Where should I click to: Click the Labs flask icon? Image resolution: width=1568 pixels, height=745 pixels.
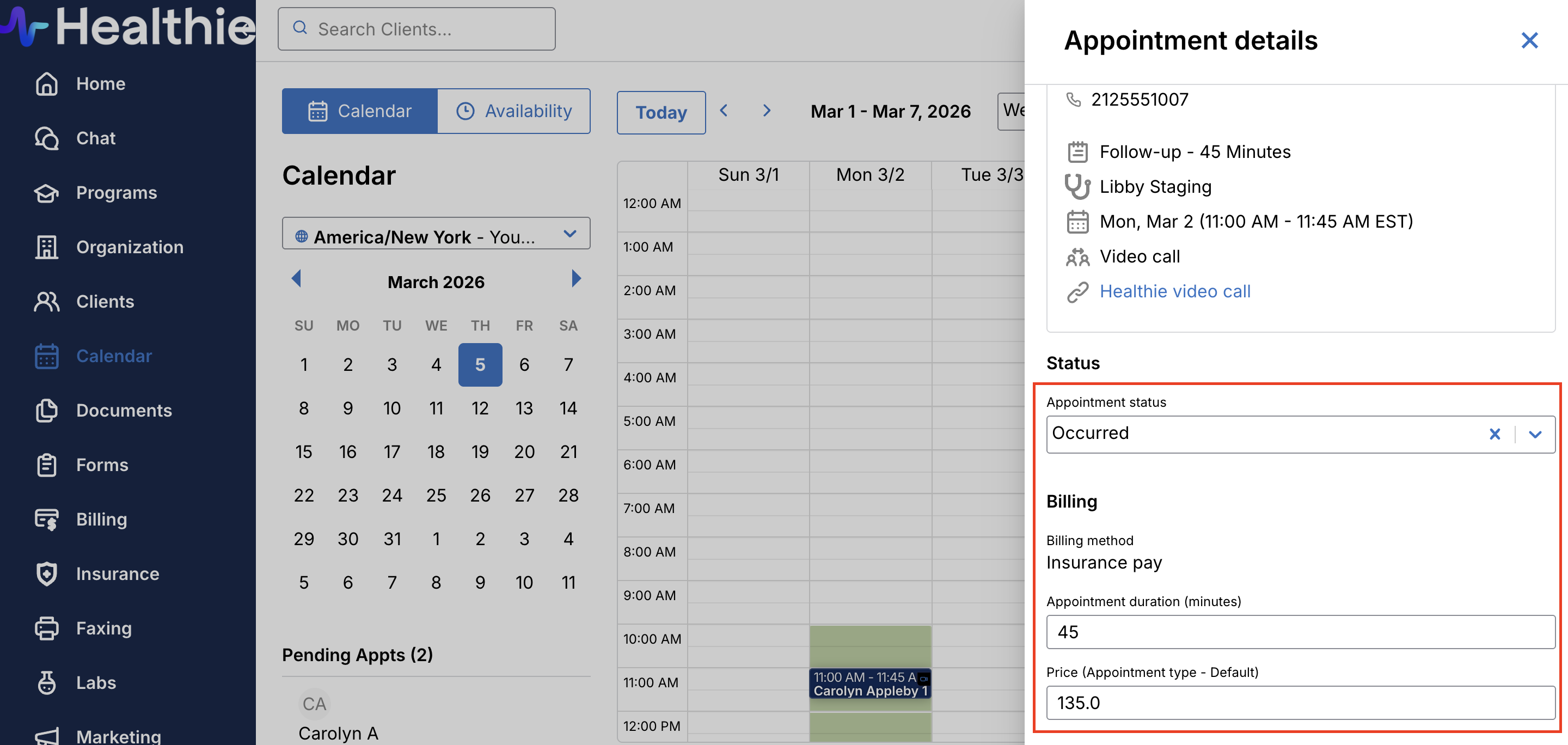click(46, 683)
